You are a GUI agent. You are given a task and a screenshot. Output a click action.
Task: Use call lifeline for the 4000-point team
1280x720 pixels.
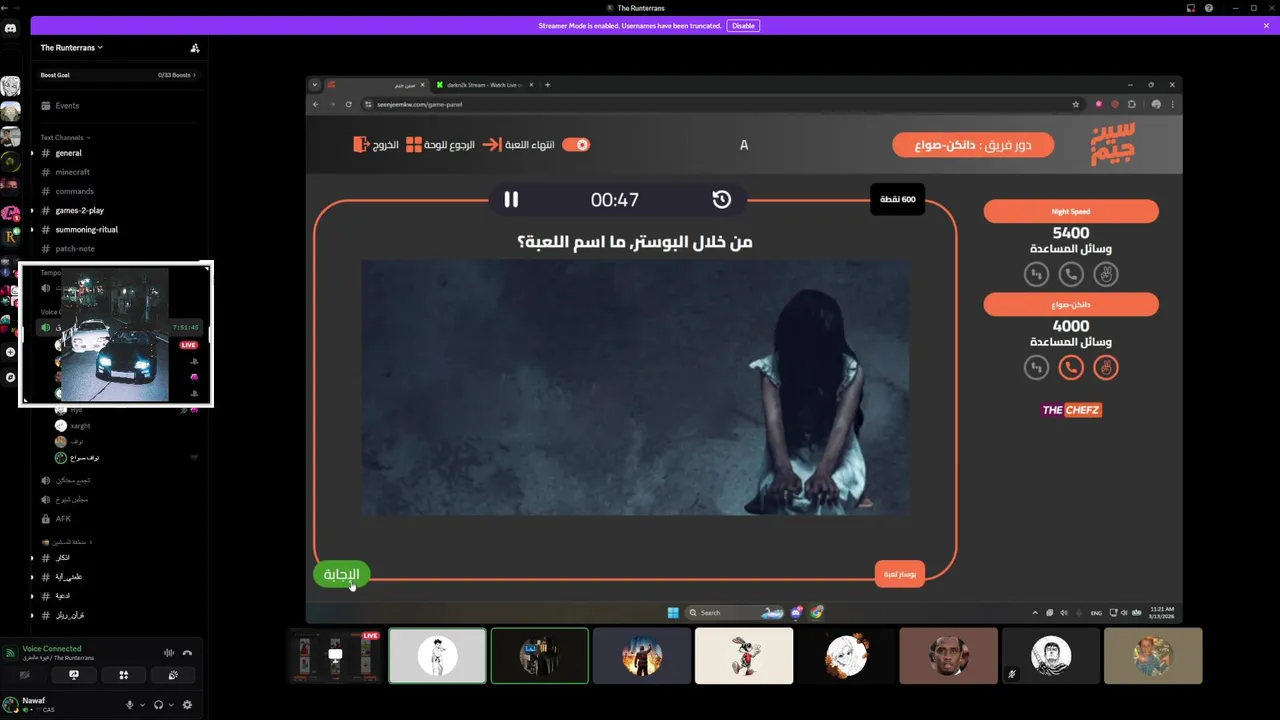[x=1071, y=368]
